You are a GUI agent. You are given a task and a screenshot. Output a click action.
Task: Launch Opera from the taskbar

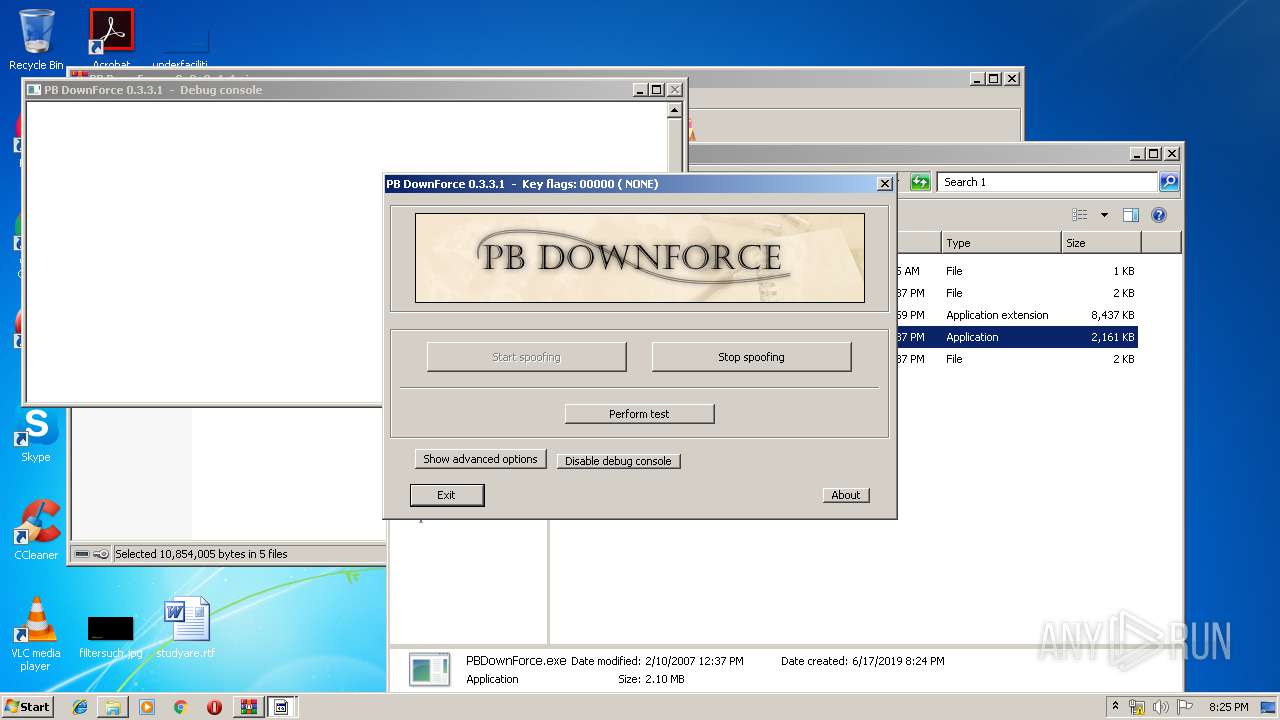click(214, 707)
